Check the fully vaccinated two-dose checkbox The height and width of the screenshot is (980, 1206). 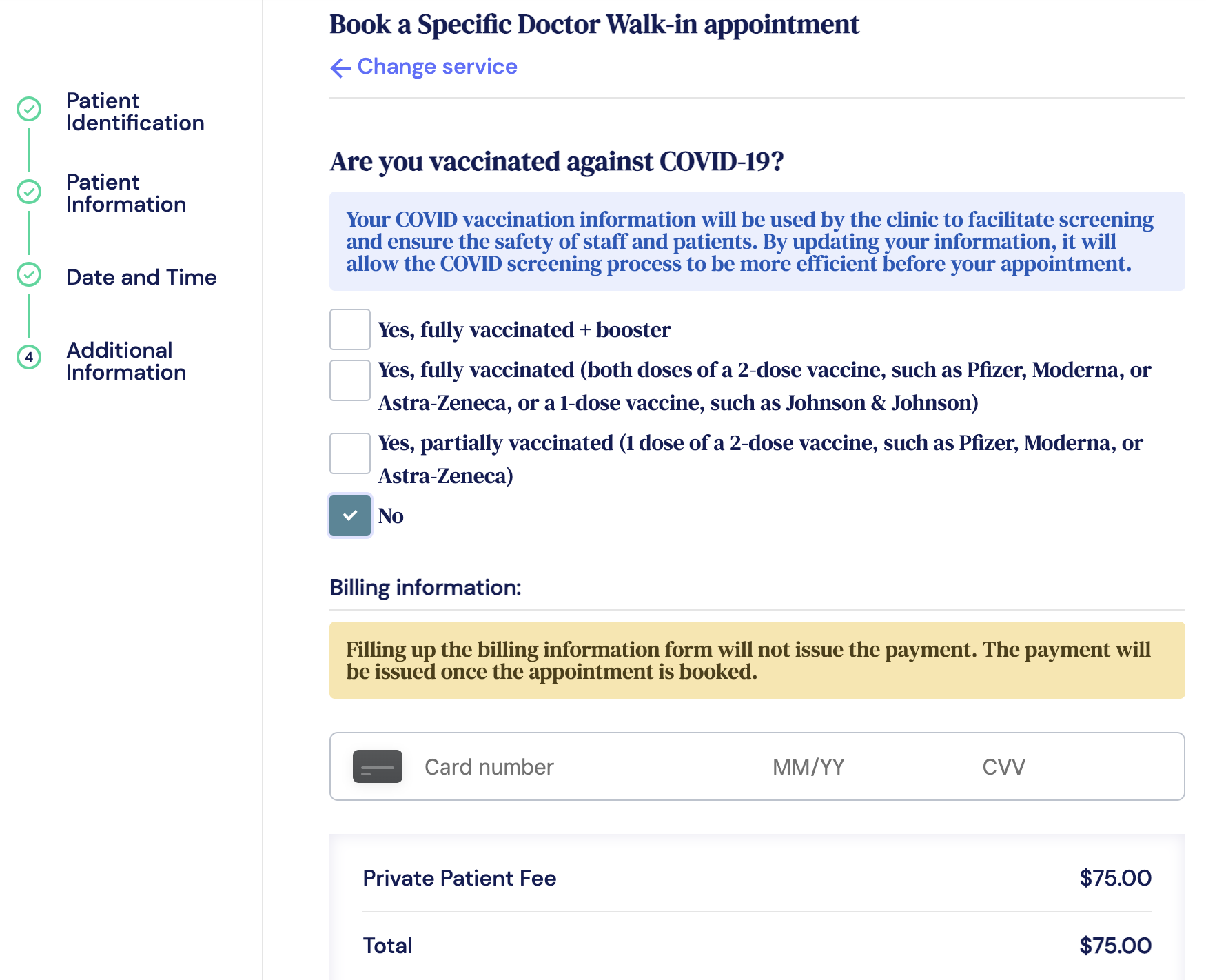tap(350, 380)
